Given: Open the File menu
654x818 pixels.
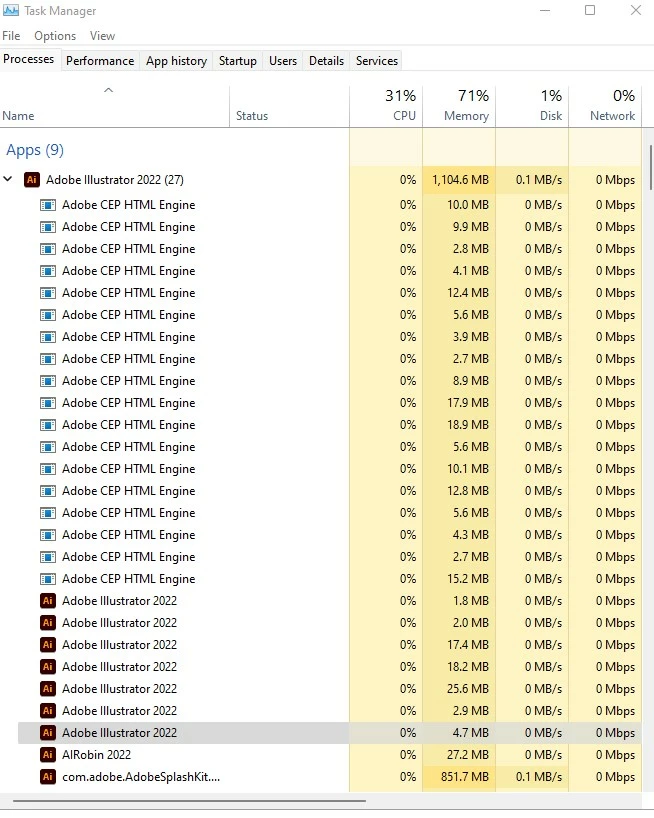Looking at the screenshot, I should click(x=11, y=35).
